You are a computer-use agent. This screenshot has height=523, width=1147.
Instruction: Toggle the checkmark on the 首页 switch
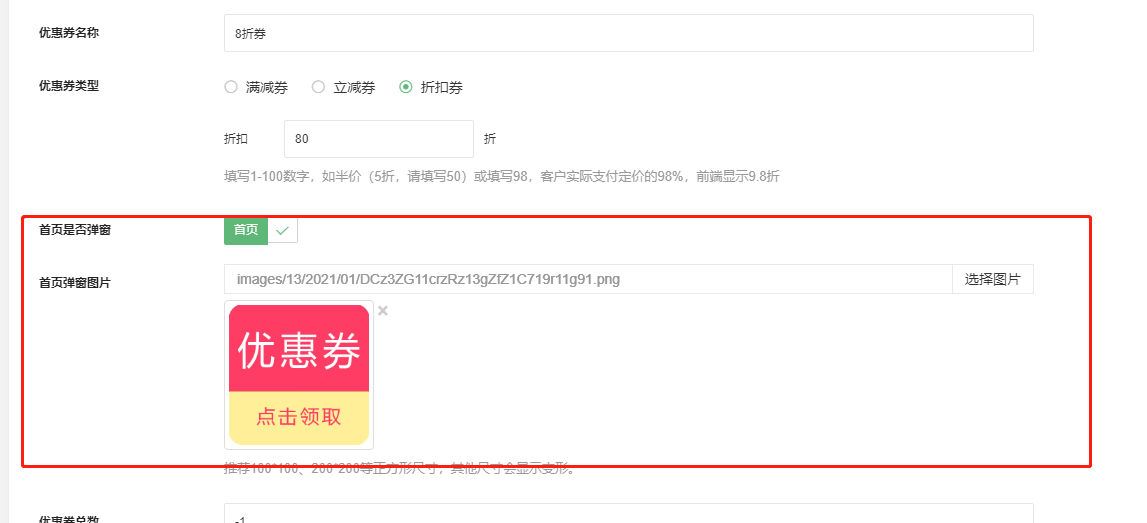tap(283, 230)
